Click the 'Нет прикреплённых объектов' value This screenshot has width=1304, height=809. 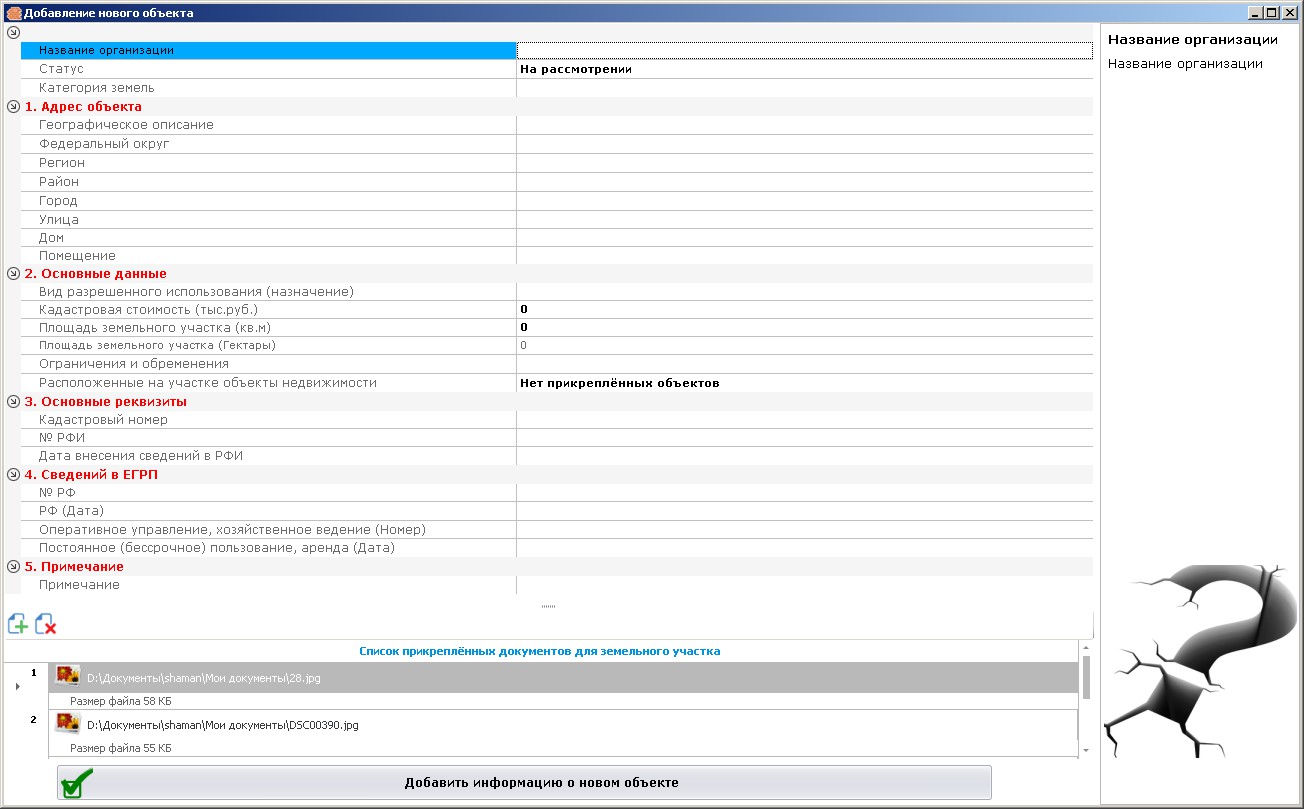[620, 383]
